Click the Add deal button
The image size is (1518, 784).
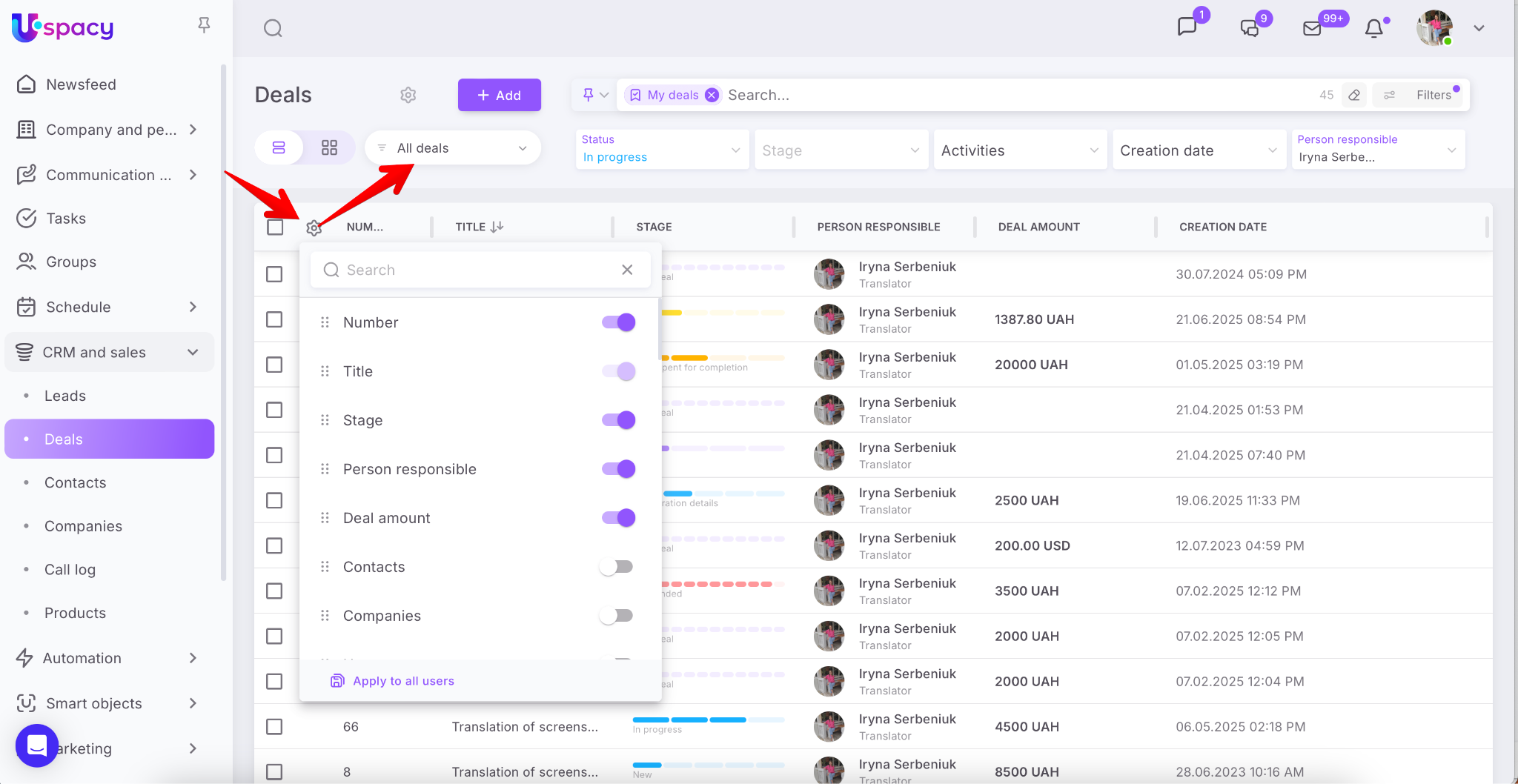coord(499,95)
